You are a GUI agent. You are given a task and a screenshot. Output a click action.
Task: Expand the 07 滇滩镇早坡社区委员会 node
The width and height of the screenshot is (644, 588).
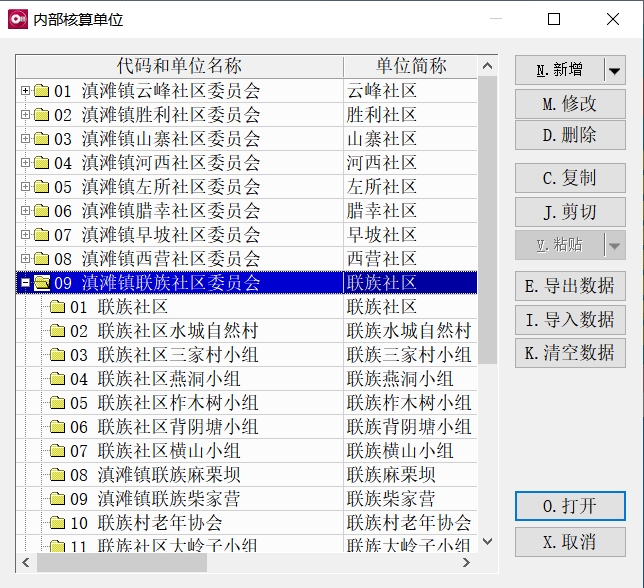26,235
